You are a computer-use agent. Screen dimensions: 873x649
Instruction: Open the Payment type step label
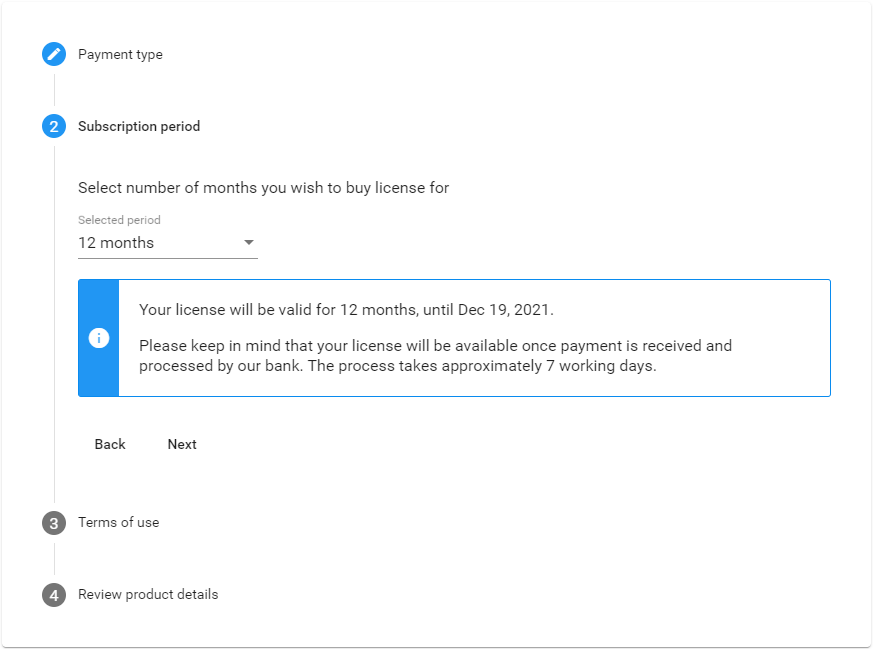coord(120,55)
